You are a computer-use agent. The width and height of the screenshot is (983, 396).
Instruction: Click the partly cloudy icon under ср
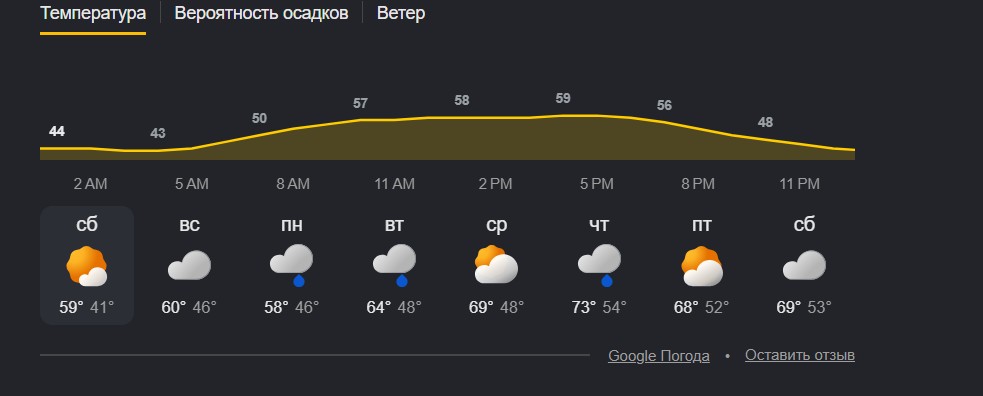click(x=496, y=265)
